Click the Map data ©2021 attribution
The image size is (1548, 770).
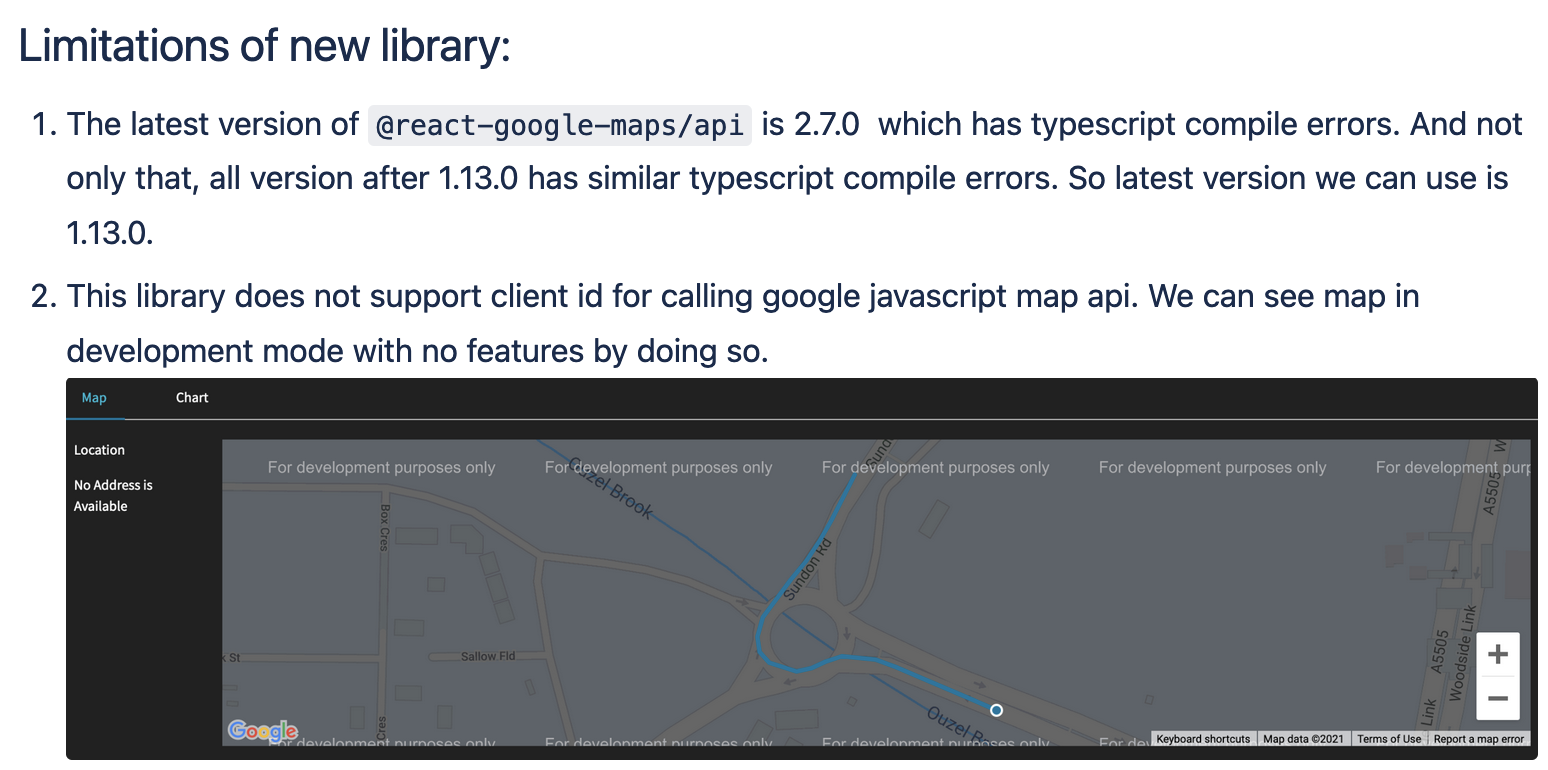click(1304, 738)
